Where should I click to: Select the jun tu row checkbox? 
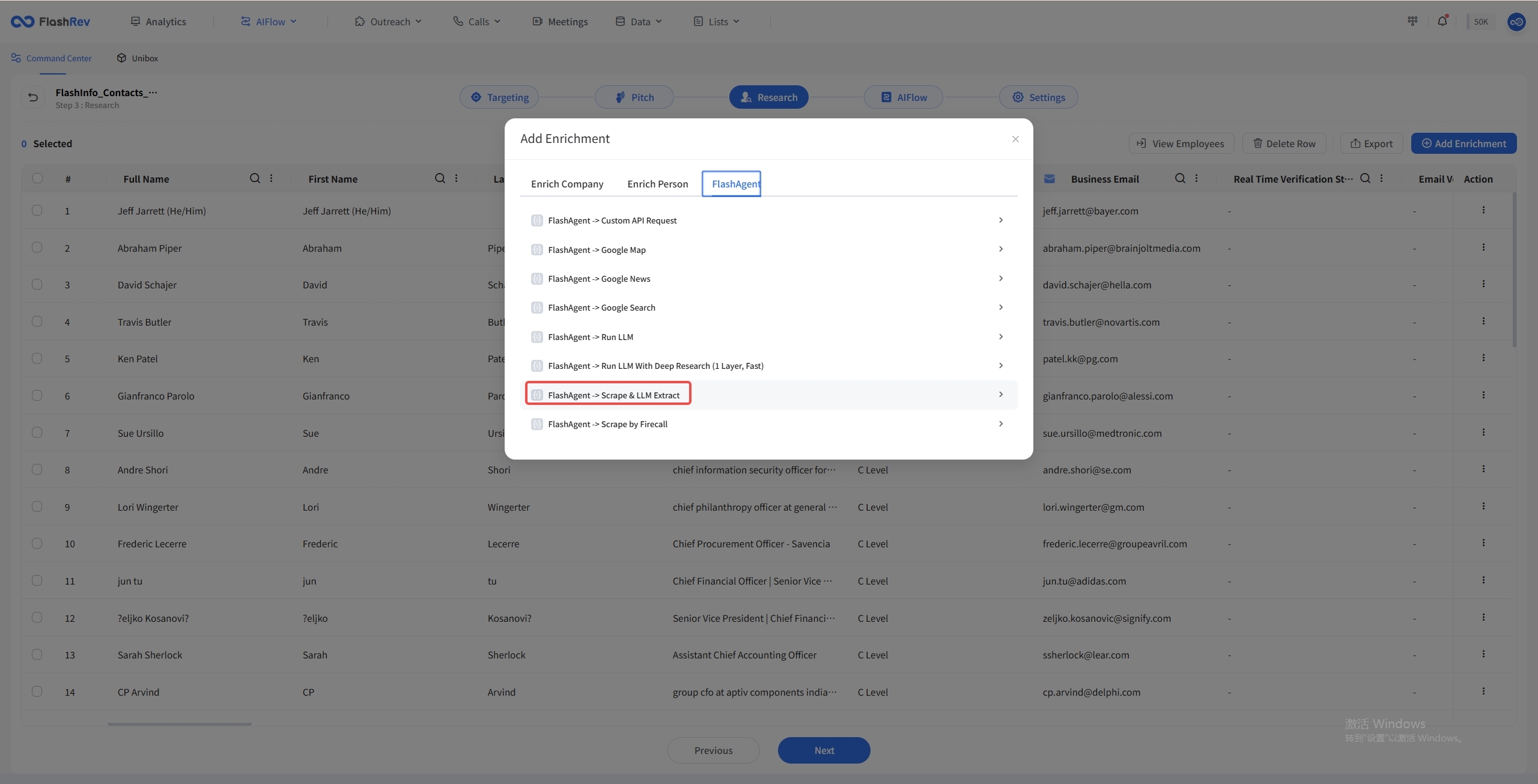click(37, 580)
